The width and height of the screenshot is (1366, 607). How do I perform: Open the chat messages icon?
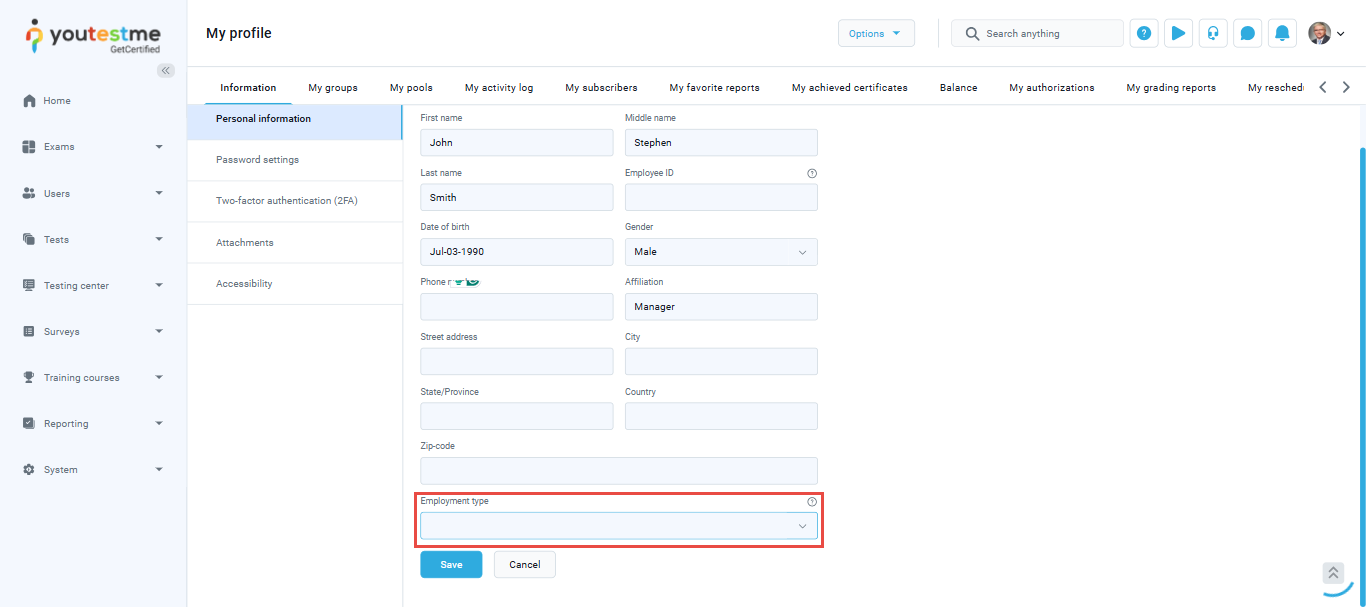tap(1247, 33)
